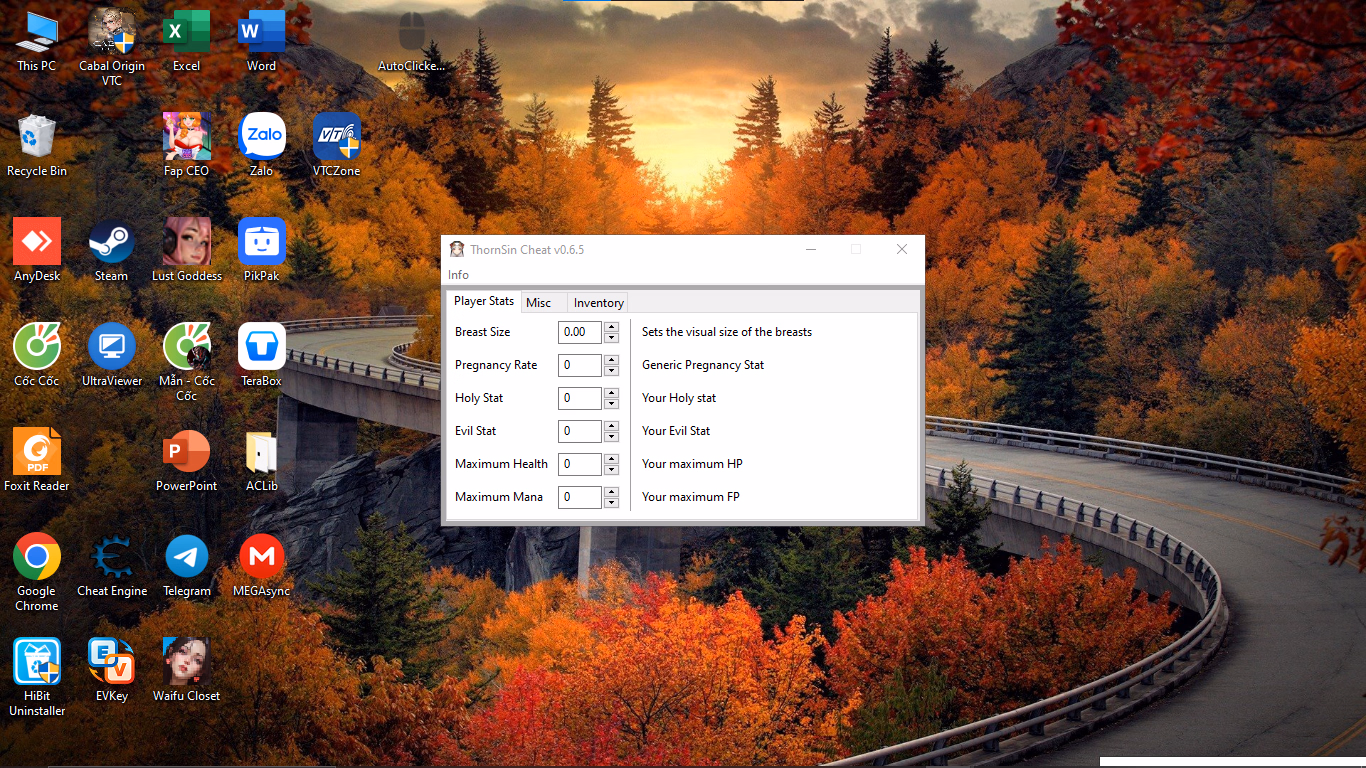Increase Holy Stat with up arrow
The height and width of the screenshot is (768, 1366).
(x=611, y=393)
